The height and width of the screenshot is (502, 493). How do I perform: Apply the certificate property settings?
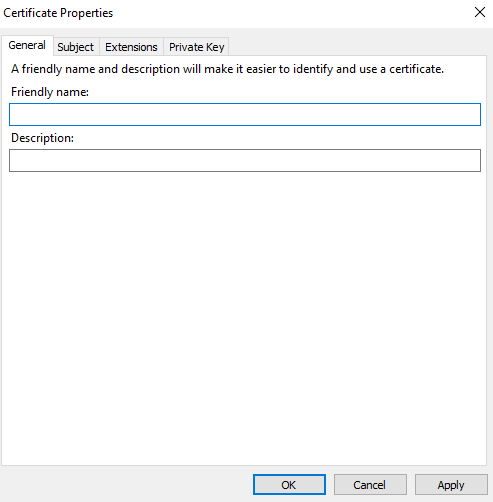[451, 485]
